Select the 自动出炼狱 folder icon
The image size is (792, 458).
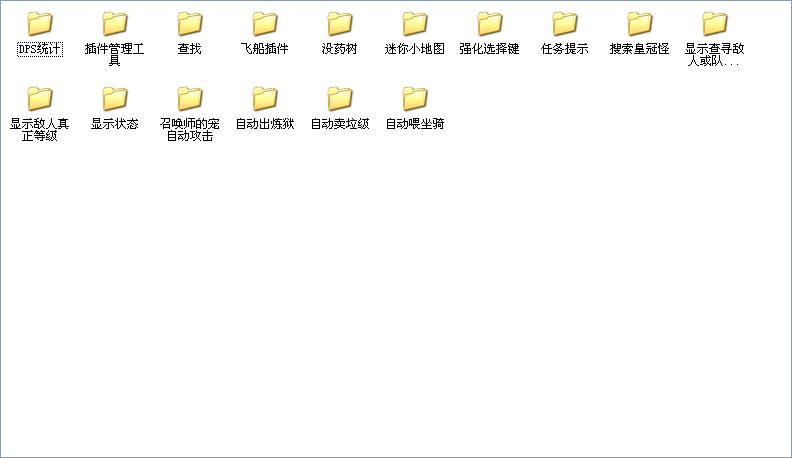(265, 98)
